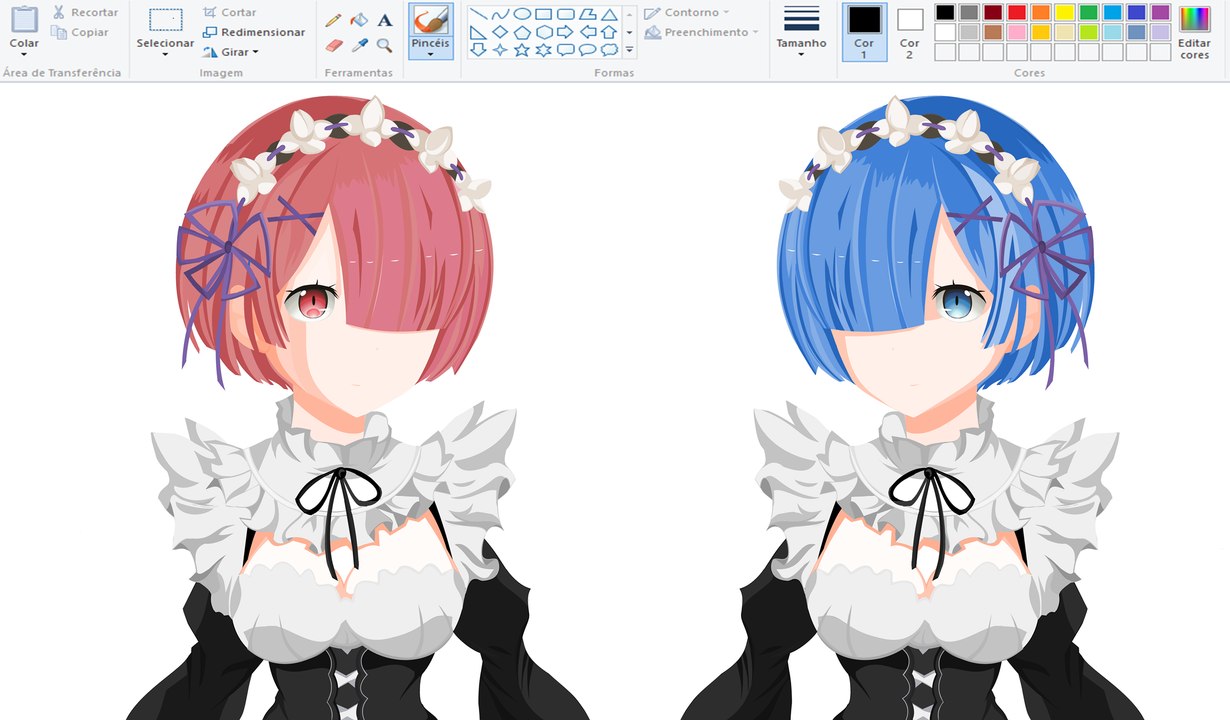Click Cortar to crop the image
Viewport: 1230px width, 720px height.
(x=229, y=12)
